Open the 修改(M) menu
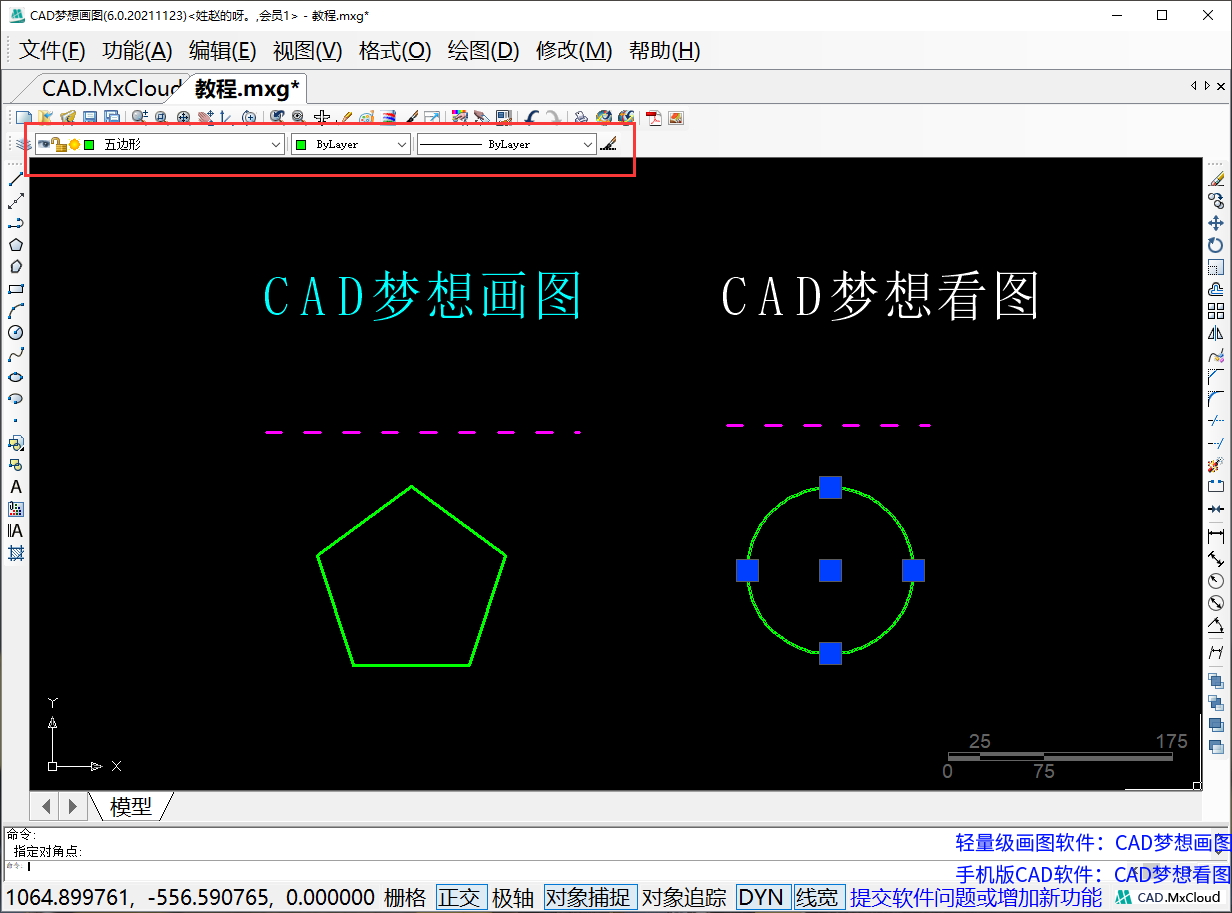Viewport: 1232px width, 913px height. pos(574,51)
